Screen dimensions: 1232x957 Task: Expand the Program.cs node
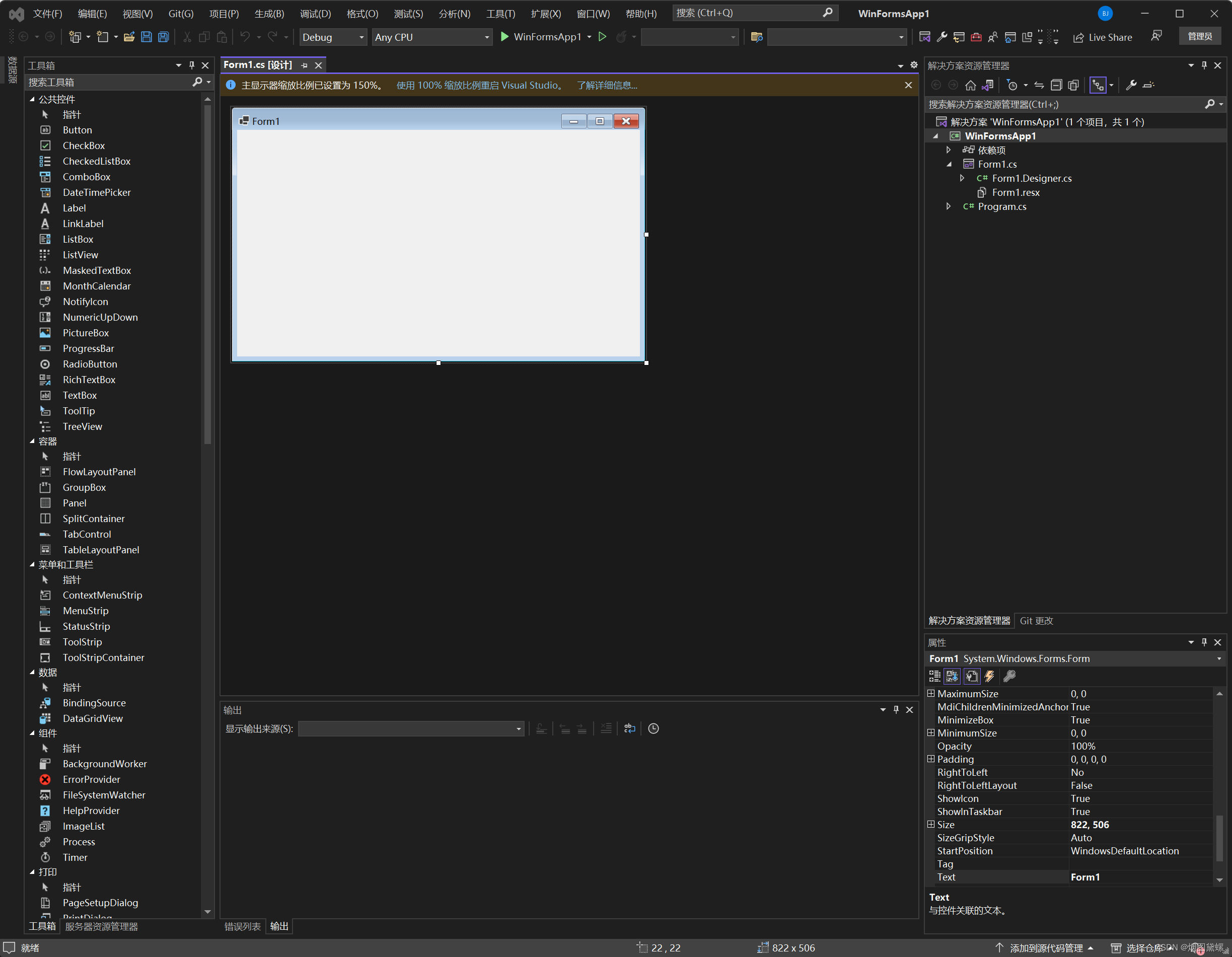(x=949, y=206)
